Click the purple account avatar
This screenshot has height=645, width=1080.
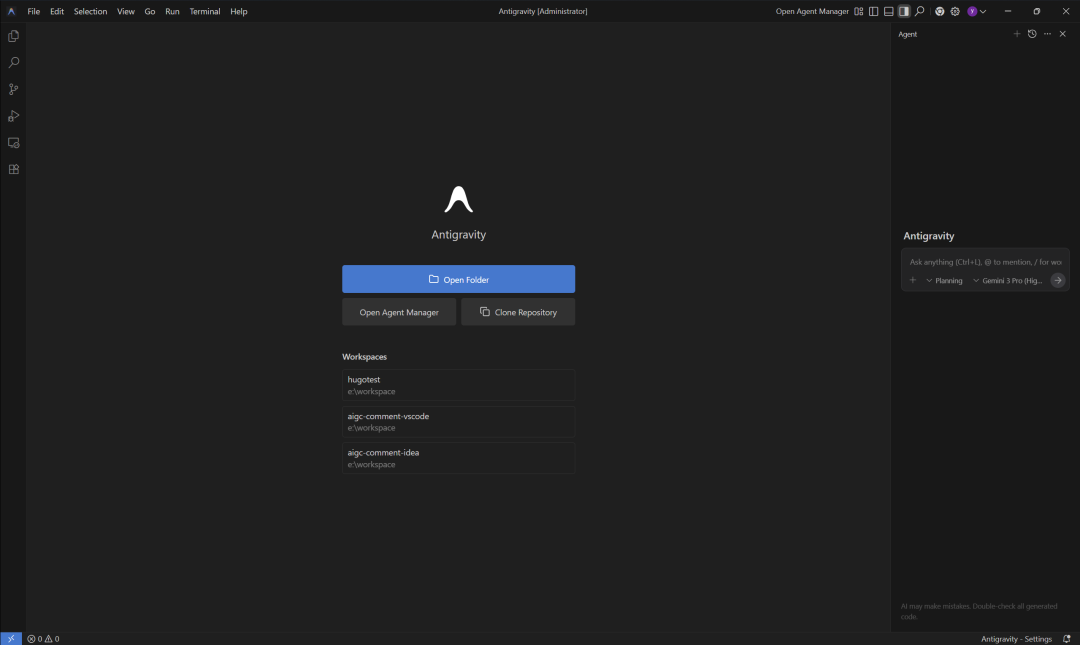coord(972,11)
